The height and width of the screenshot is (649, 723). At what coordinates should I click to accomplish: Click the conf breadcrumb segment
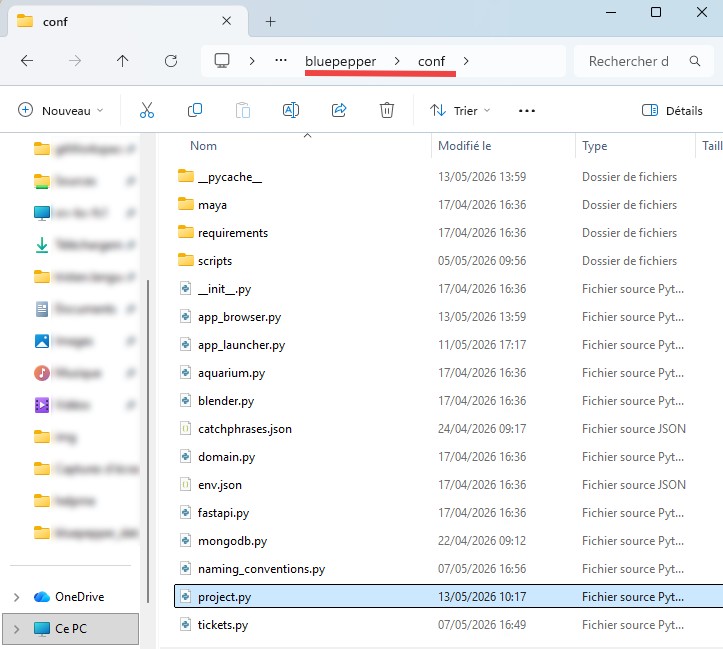pos(431,61)
